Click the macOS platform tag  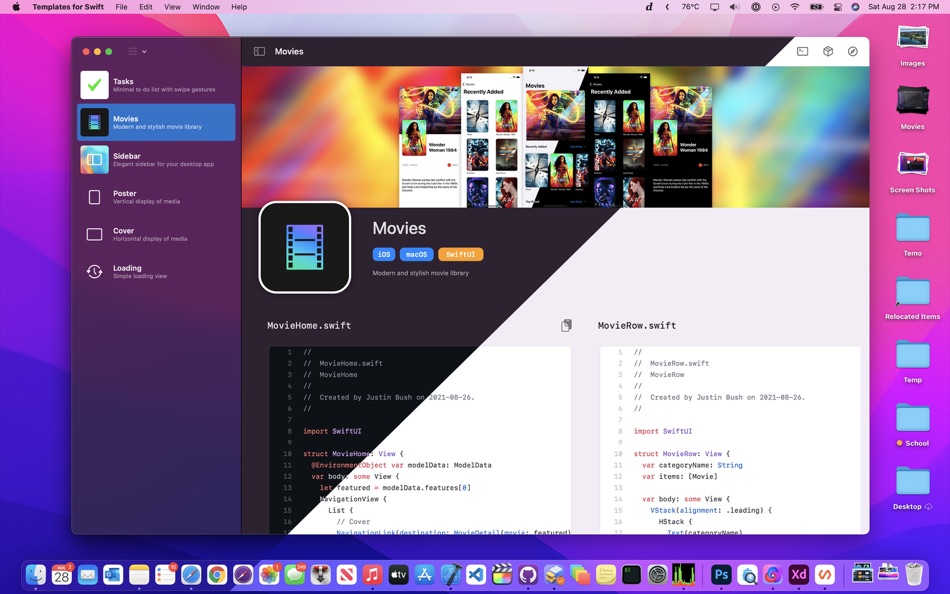point(417,255)
